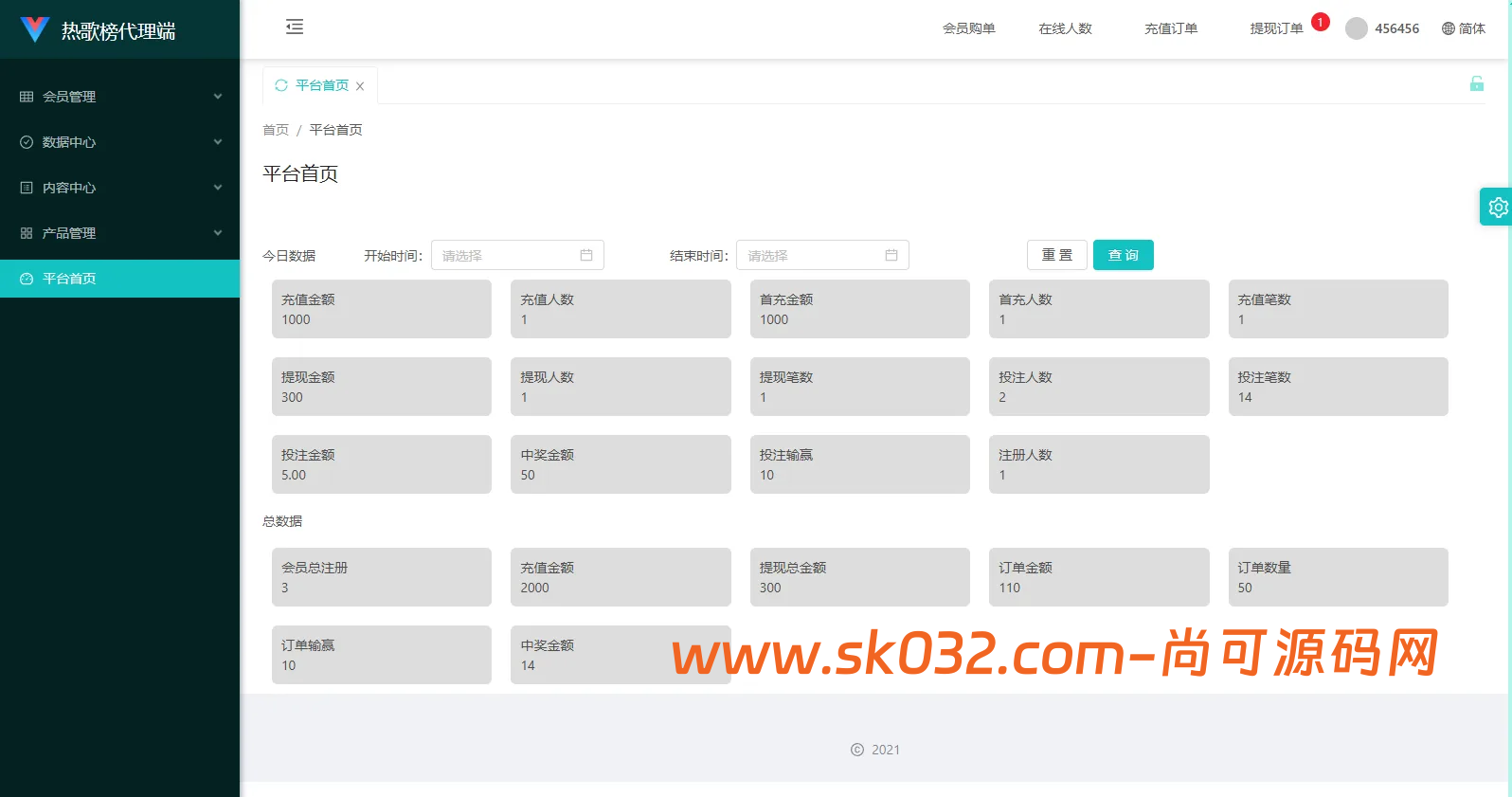Click the 充值笔数 card in today's data

pos(1338,309)
